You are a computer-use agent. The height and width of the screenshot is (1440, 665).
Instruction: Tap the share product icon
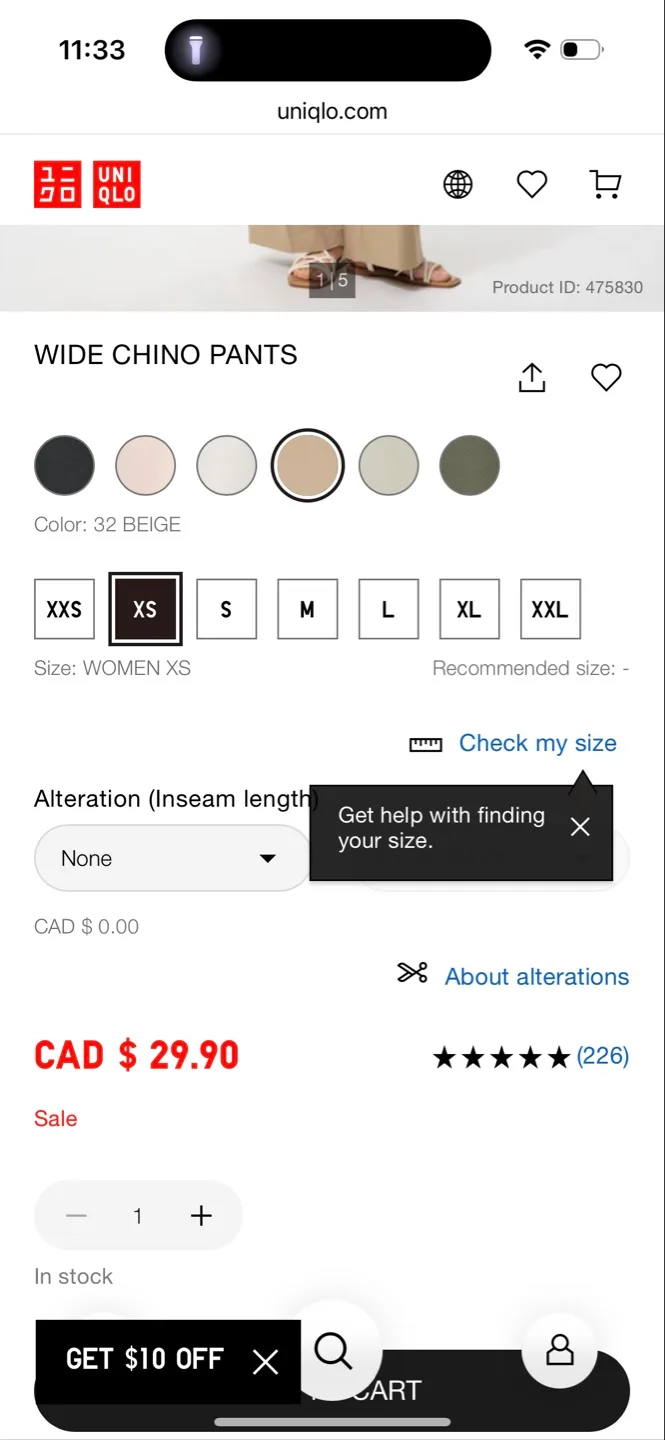(x=532, y=377)
